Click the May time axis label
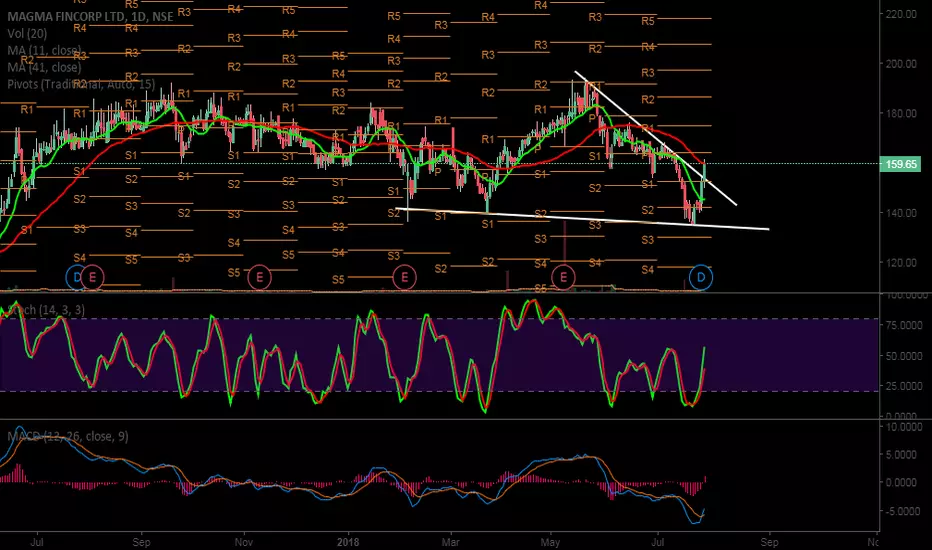Viewport: 932px width, 550px height. coord(550,542)
